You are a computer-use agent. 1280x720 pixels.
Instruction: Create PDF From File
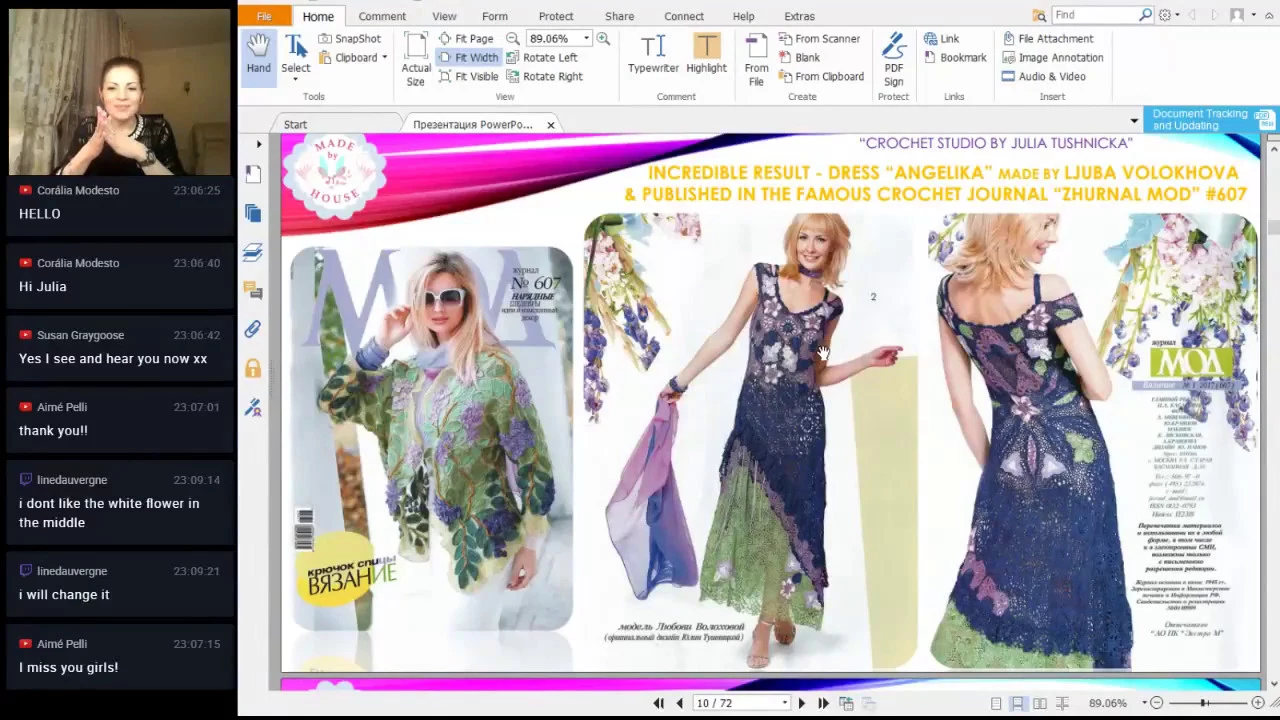point(756,59)
